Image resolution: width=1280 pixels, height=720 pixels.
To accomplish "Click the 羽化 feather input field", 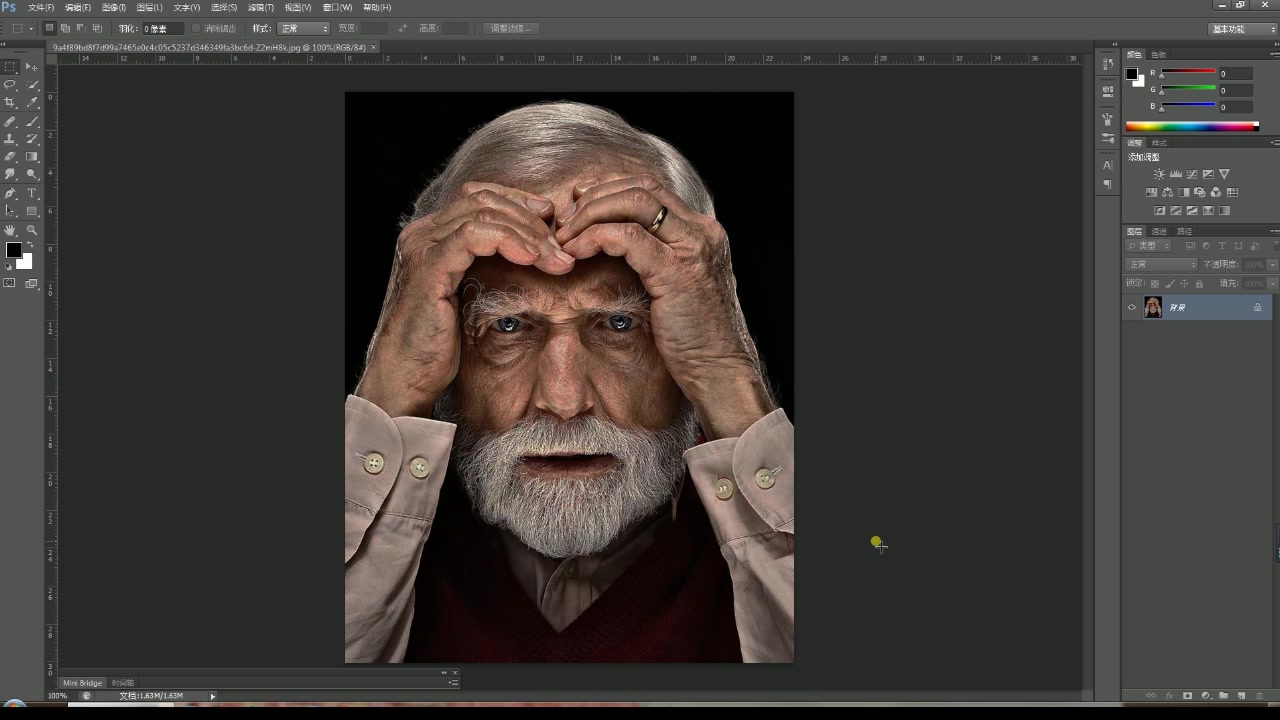I will click(163, 29).
